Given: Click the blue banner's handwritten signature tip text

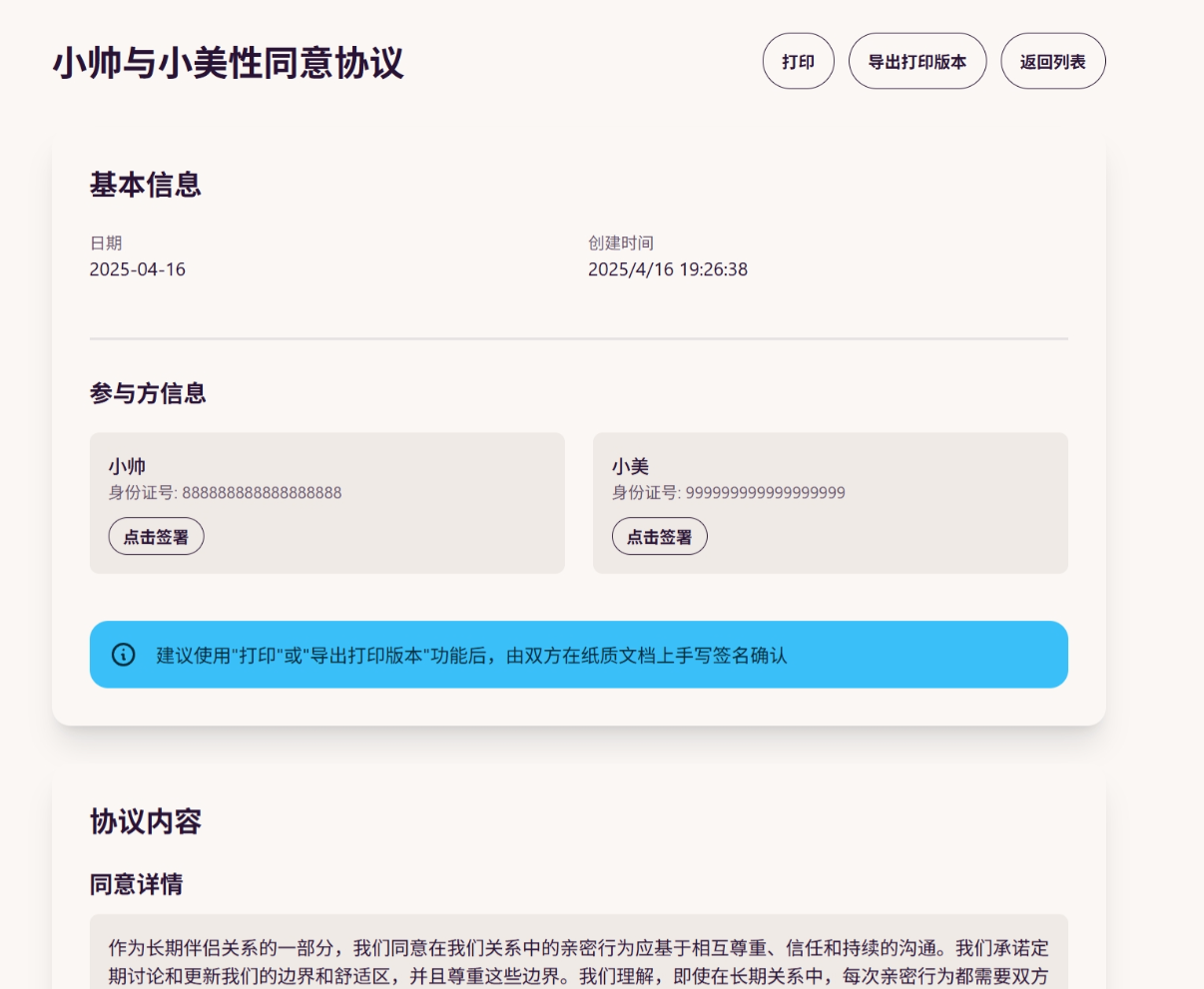Looking at the screenshot, I should point(471,656).
